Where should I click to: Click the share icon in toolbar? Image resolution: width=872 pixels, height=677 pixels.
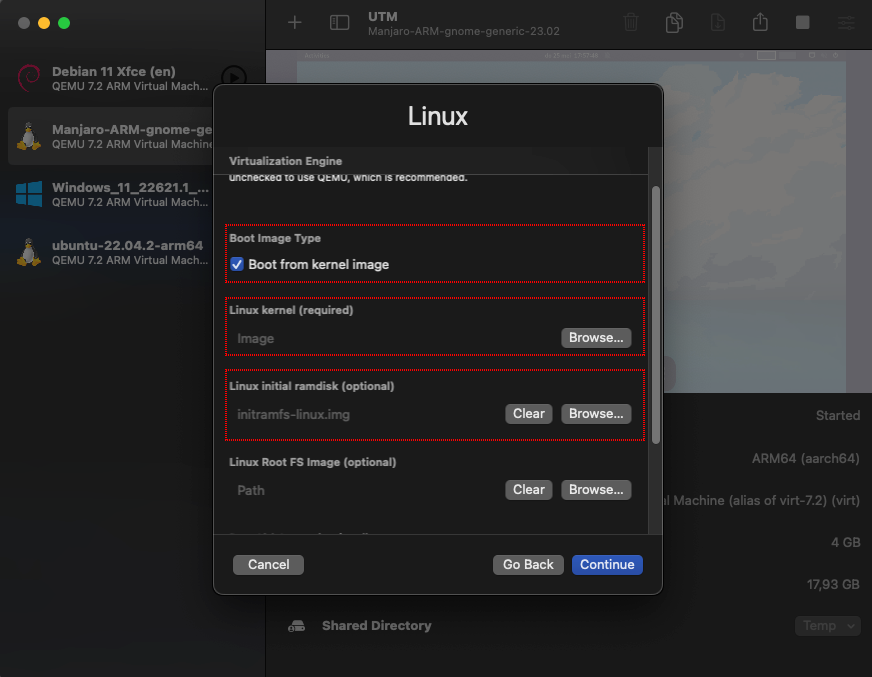tap(760, 22)
